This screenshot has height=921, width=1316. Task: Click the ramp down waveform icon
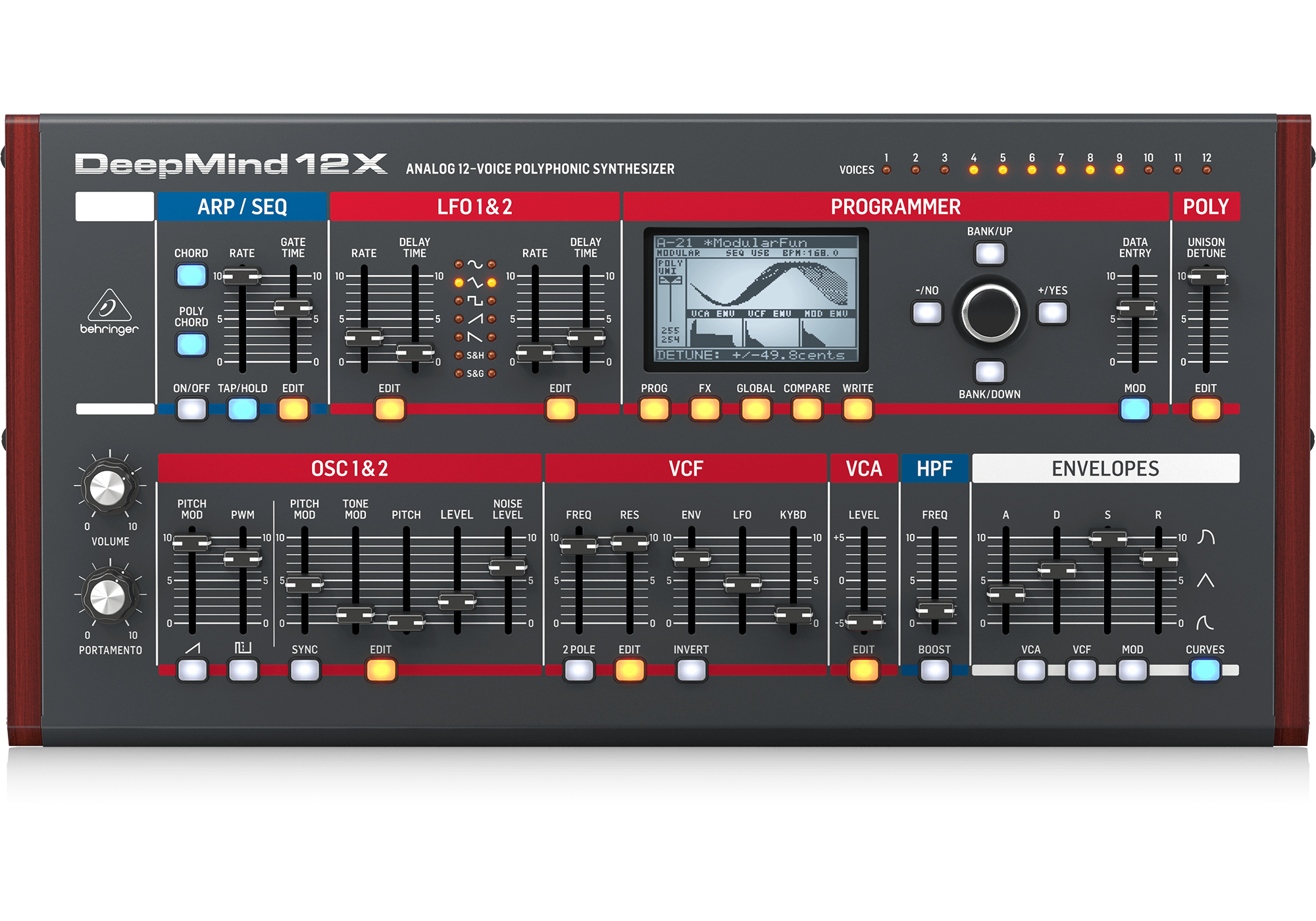click(x=475, y=337)
